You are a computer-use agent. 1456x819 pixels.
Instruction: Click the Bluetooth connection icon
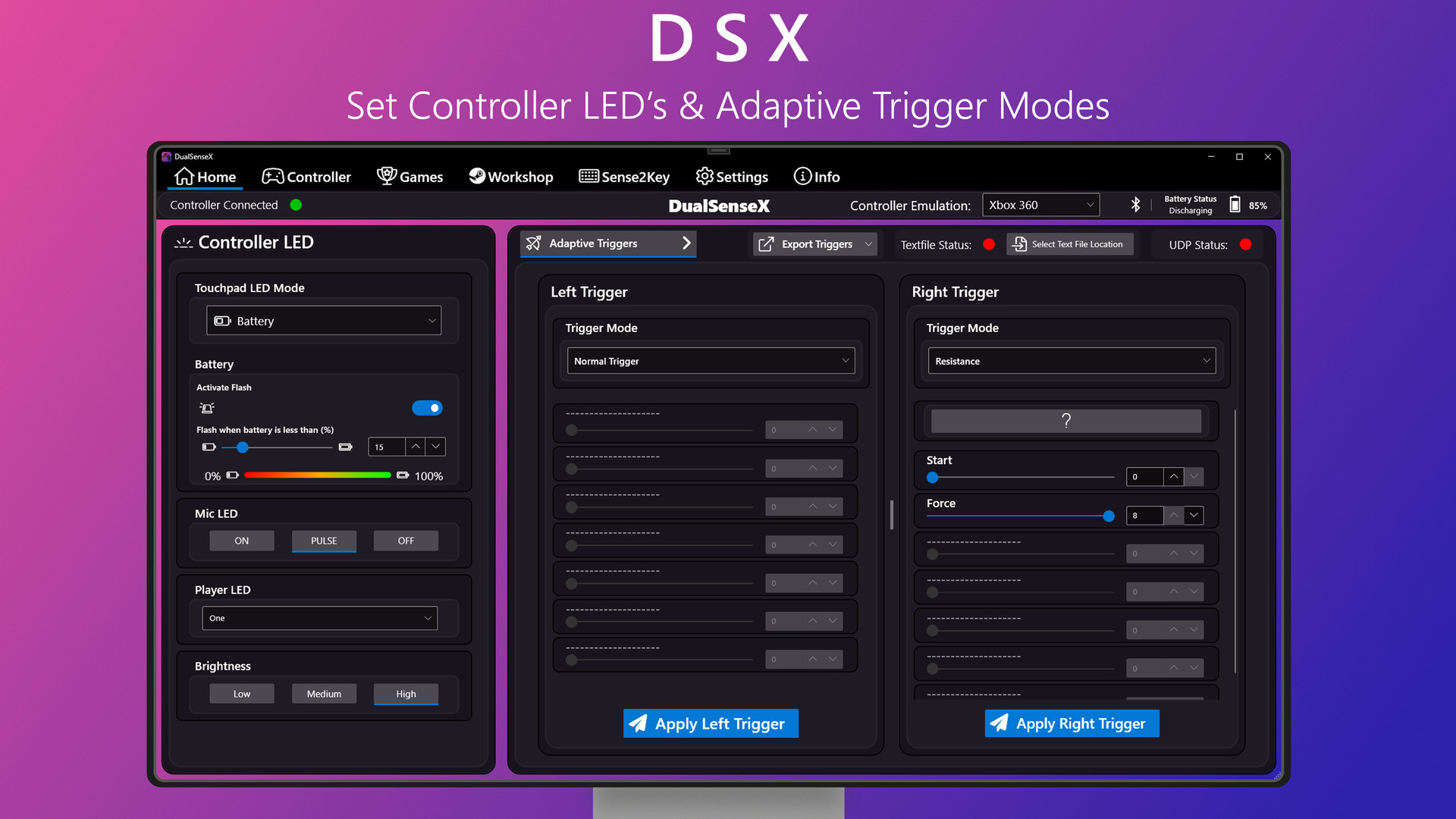tap(1131, 205)
